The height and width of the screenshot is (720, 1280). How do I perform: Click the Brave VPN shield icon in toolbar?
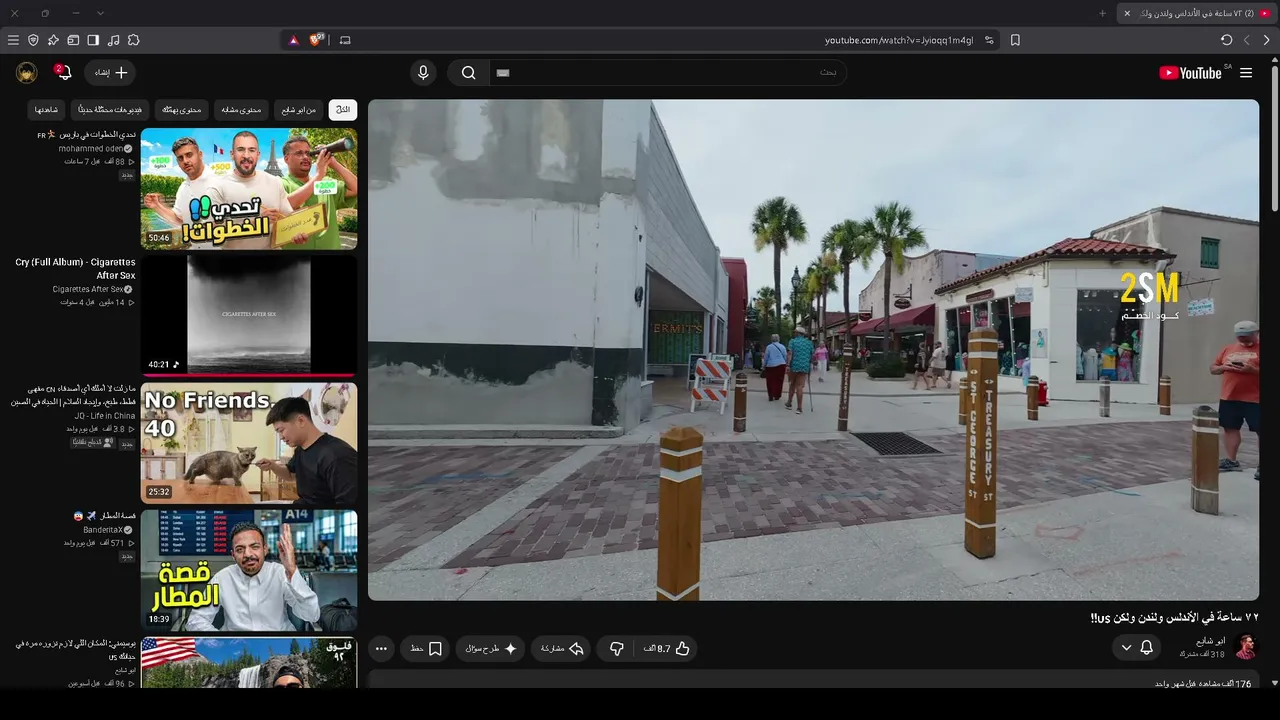point(33,40)
